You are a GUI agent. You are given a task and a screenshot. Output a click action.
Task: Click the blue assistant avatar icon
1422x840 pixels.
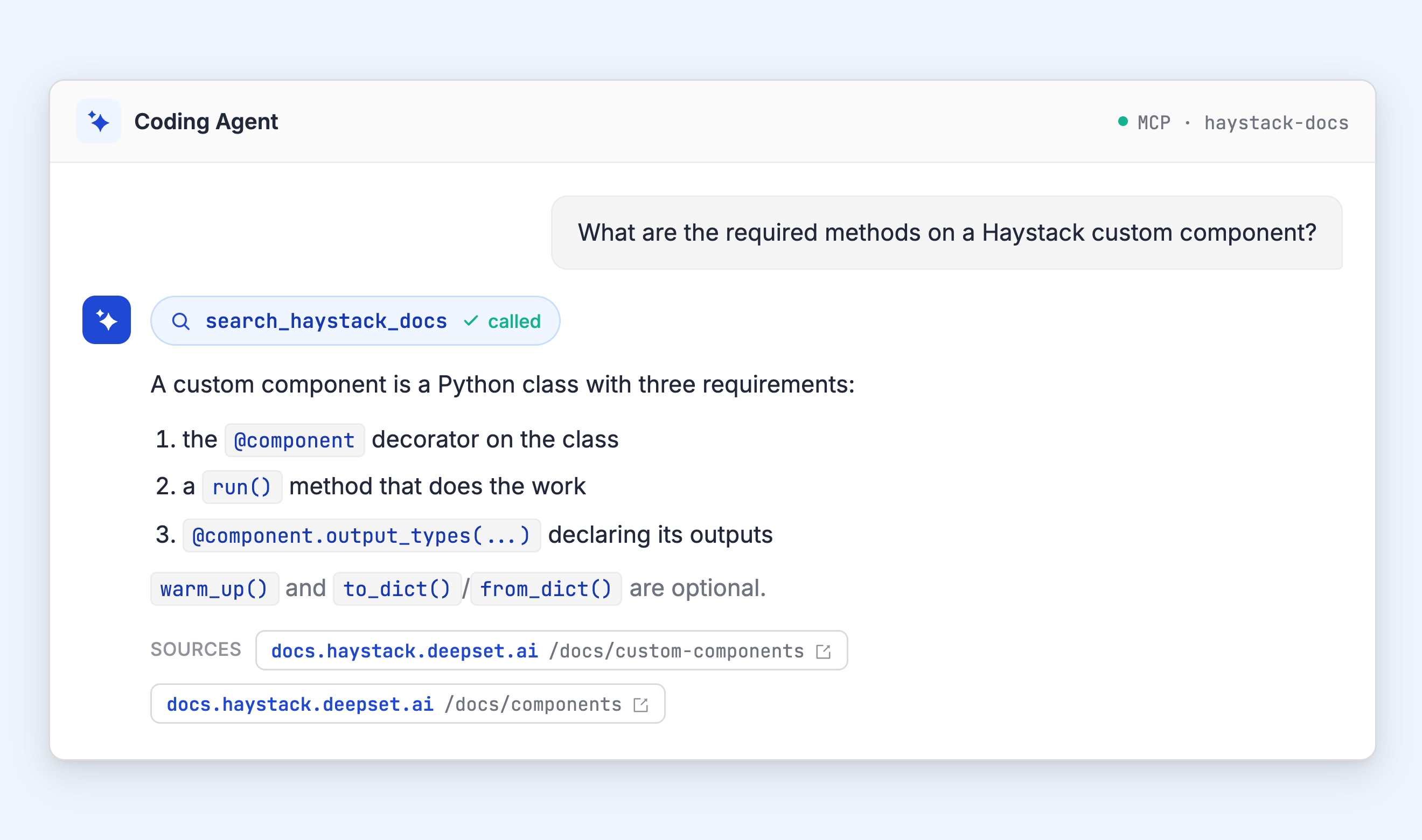tap(107, 320)
